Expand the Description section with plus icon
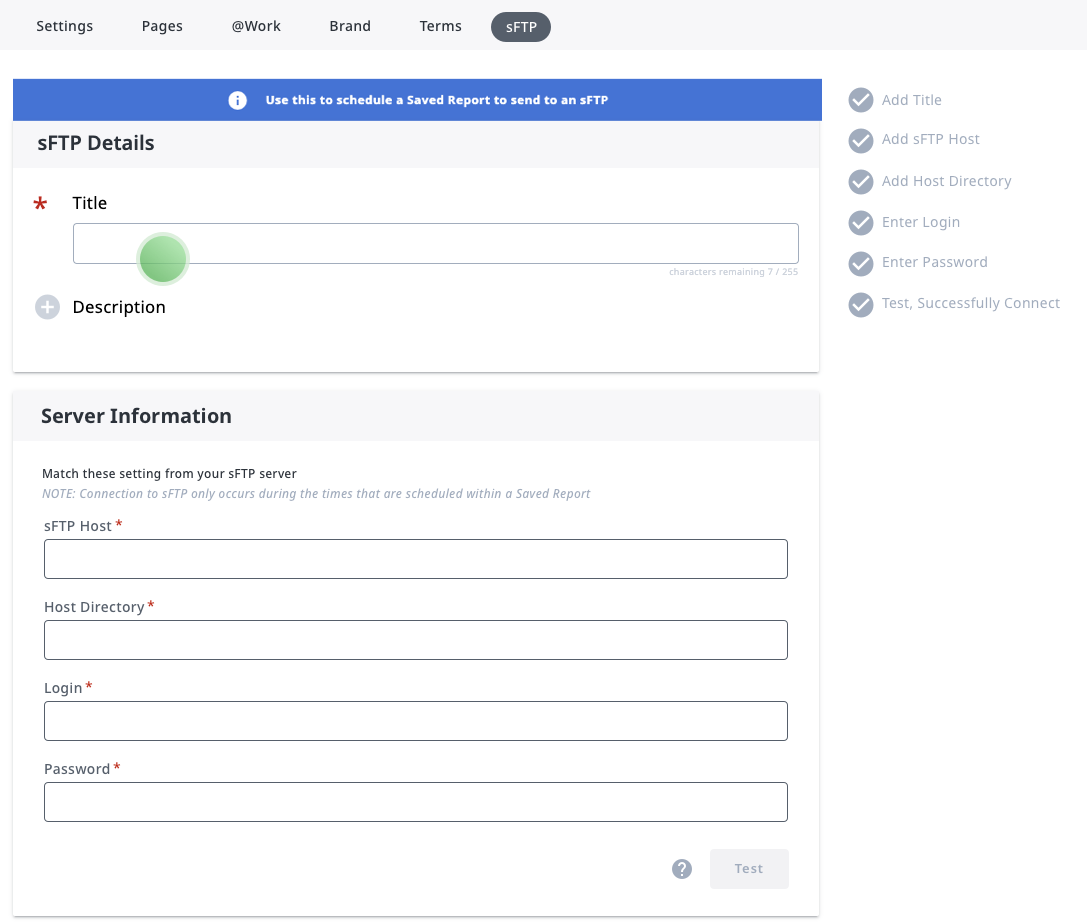This screenshot has height=923, width=1087. 48,307
